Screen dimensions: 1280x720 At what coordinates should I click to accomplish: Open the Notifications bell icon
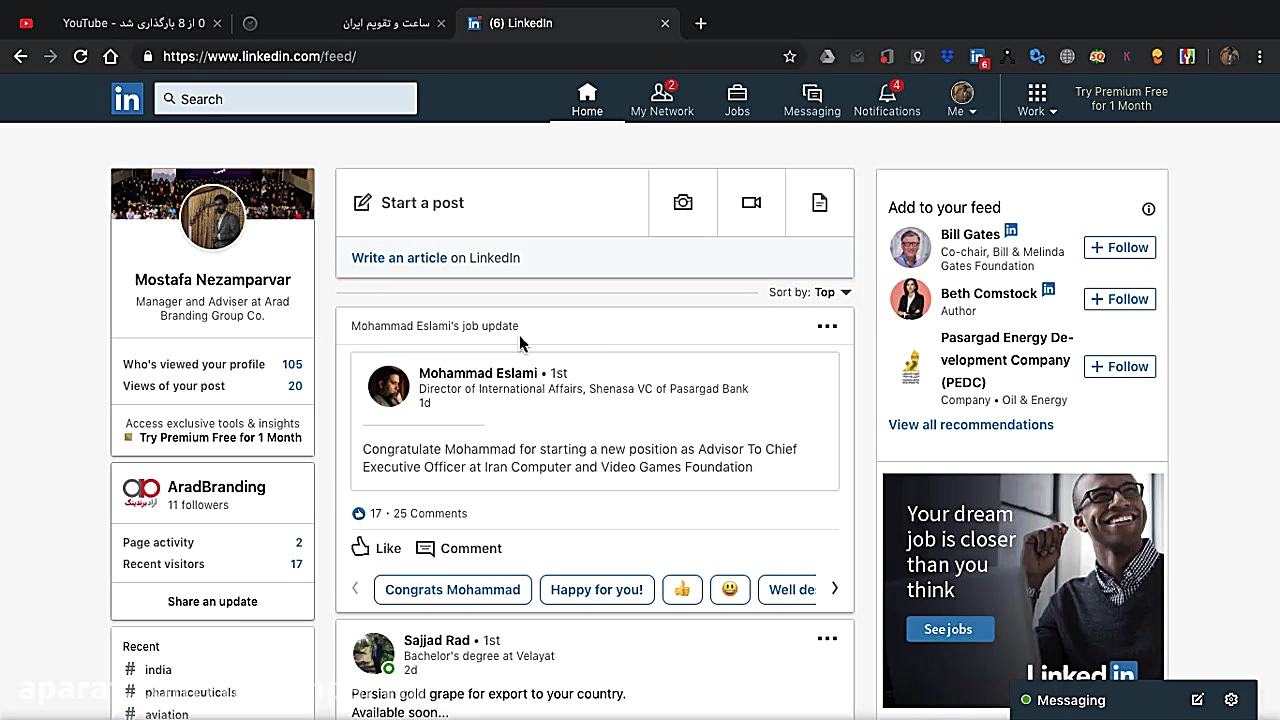[886, 95]
